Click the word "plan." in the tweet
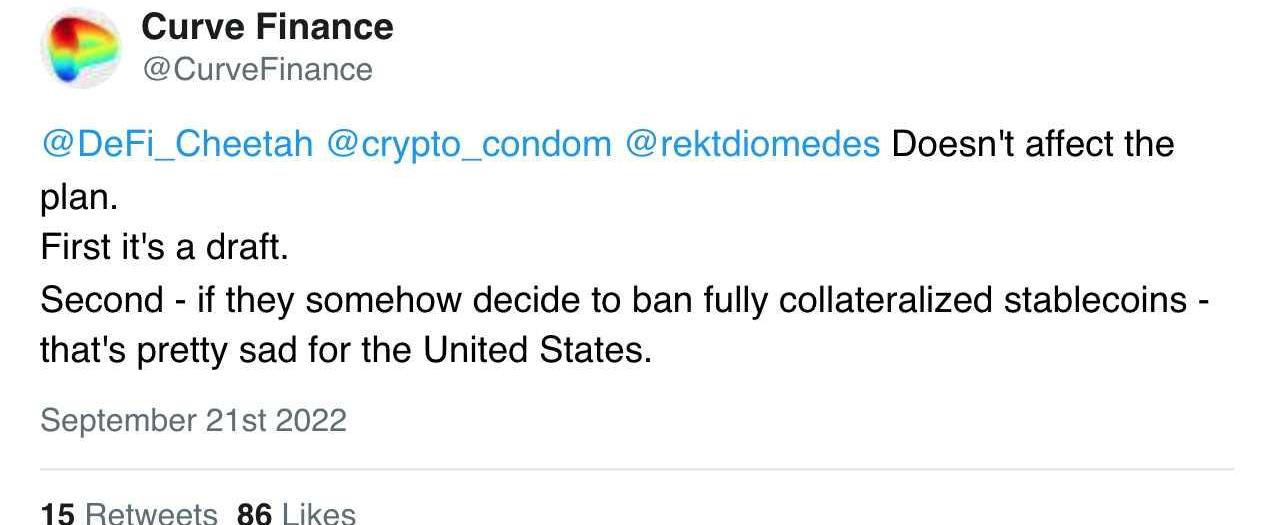 click(79, 197)
